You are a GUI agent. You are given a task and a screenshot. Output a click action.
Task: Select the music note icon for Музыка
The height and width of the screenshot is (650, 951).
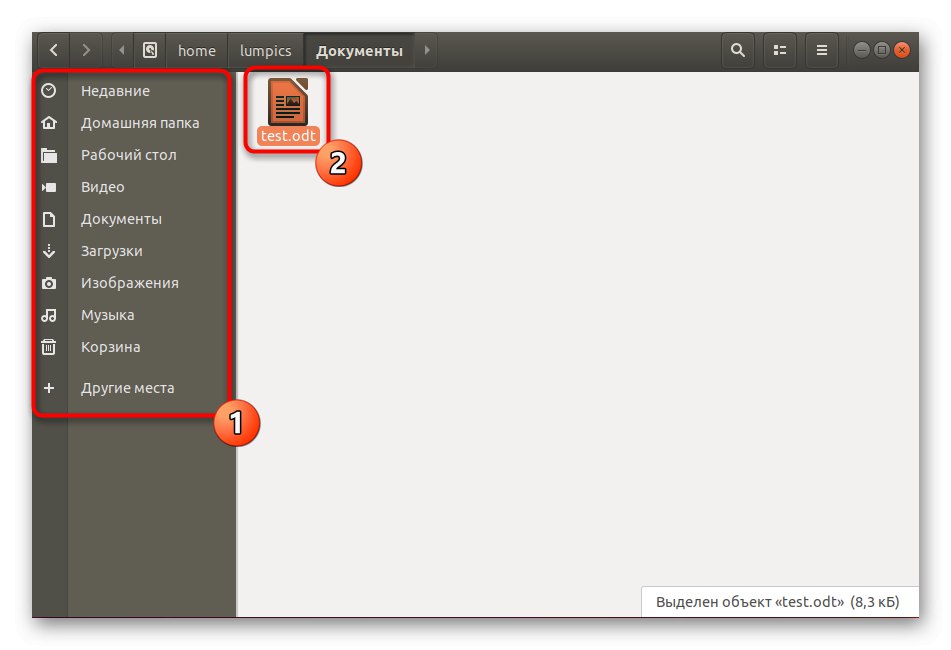49,315
